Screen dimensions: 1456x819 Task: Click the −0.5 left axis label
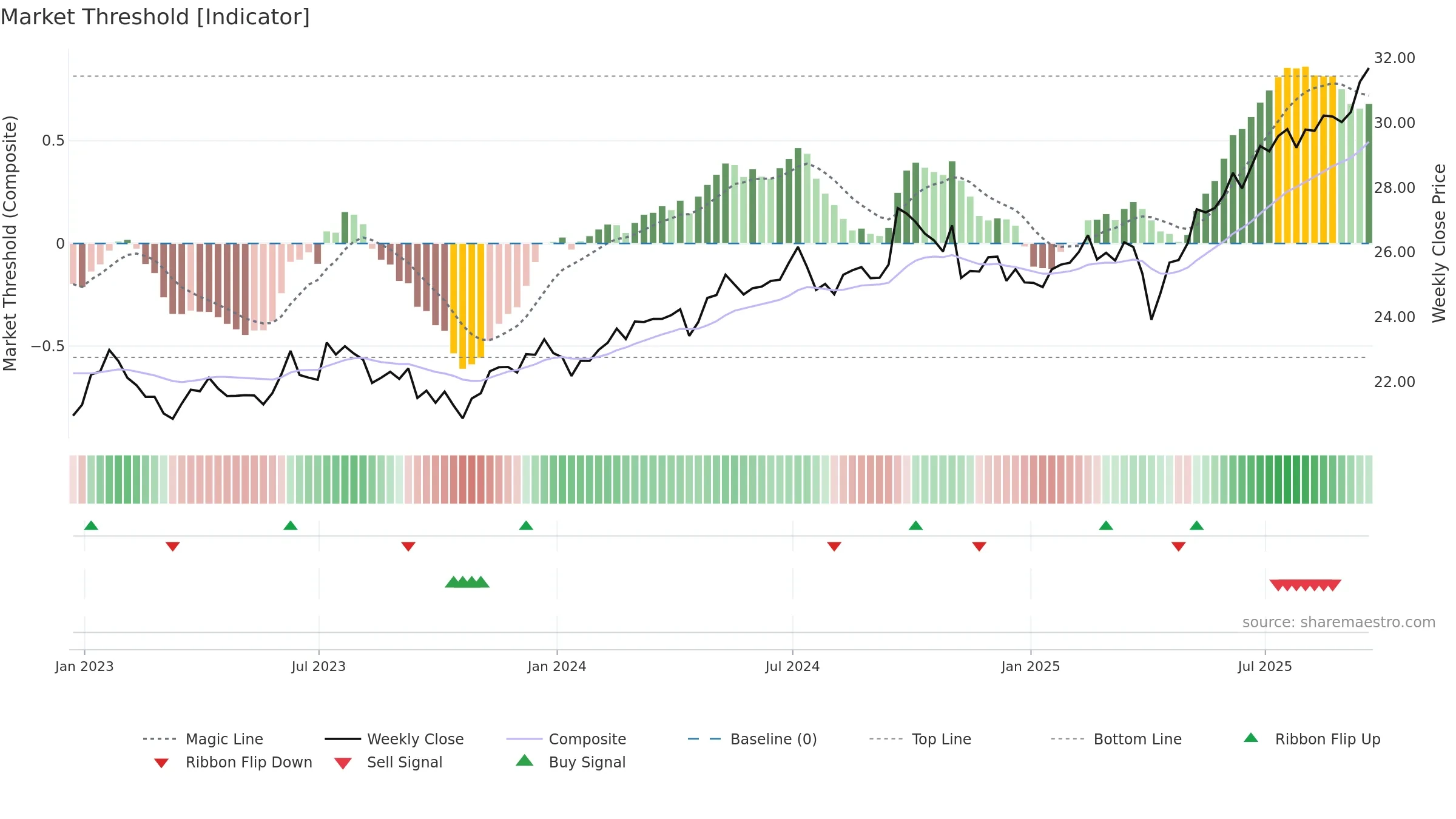(48, 346)
